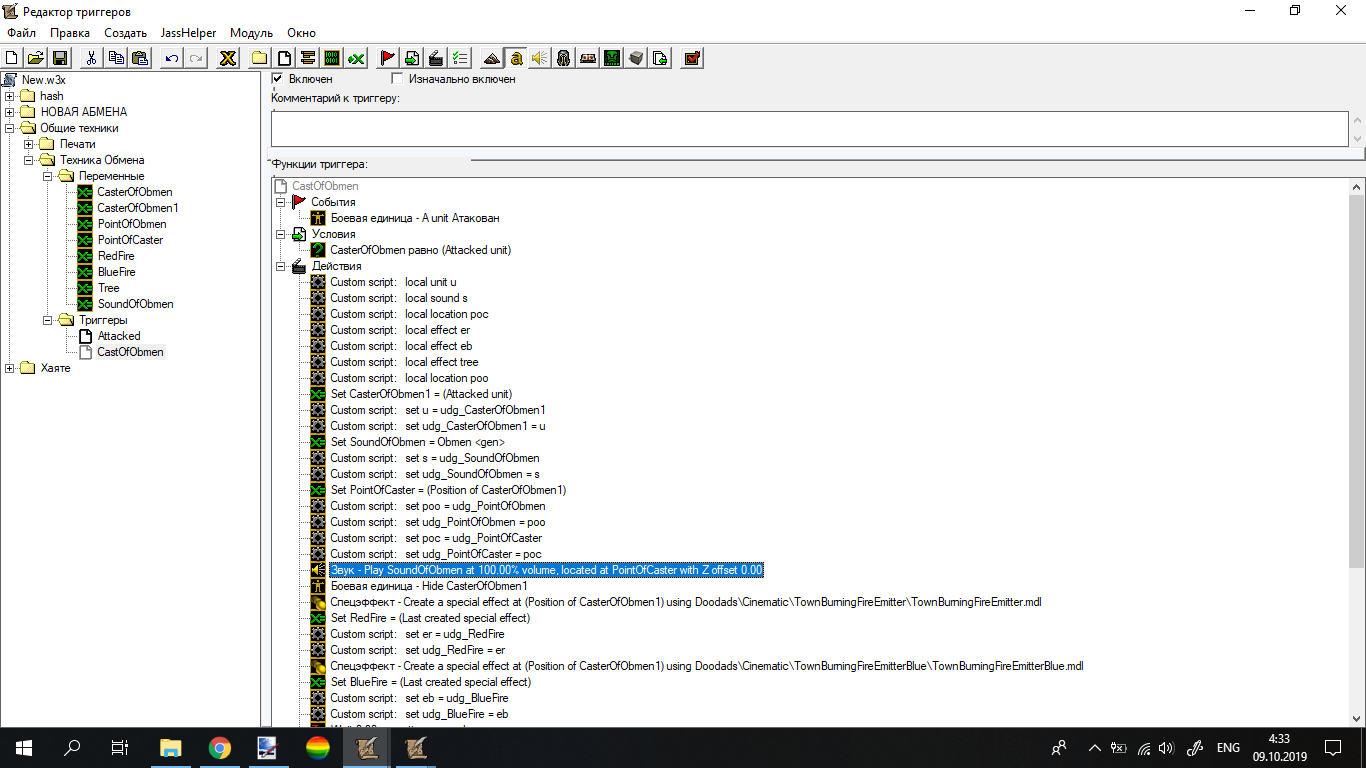
Task: Create a new map with the blank page icon
Action: point(13,58)
